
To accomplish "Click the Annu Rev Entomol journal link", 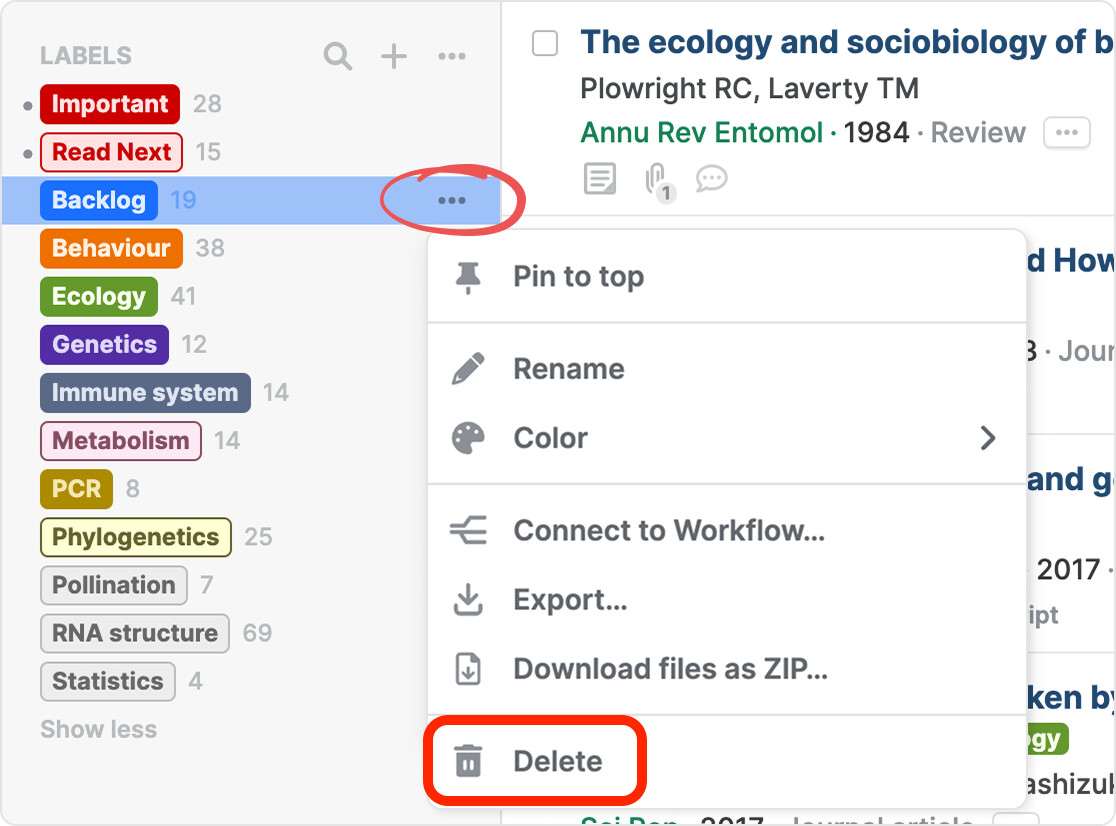I will click(x=701, y=133).
